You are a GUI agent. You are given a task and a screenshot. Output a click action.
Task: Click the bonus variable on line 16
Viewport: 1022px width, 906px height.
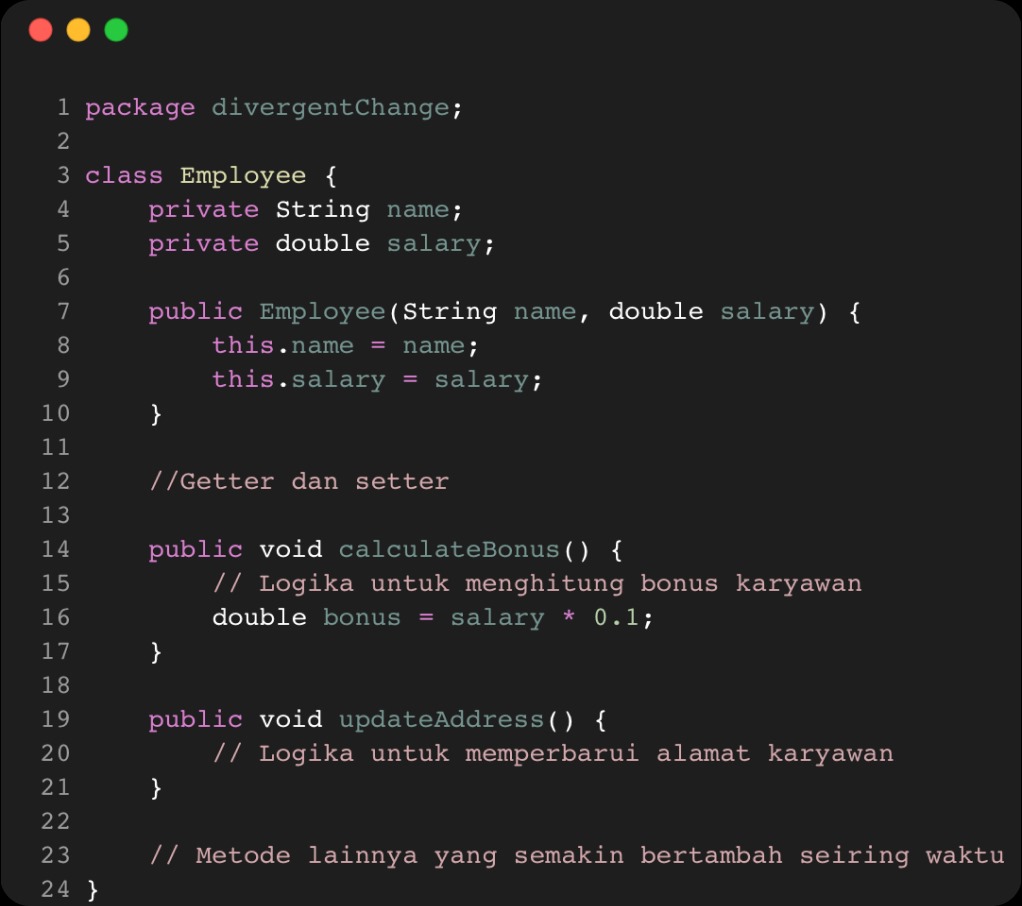[361, 618]
